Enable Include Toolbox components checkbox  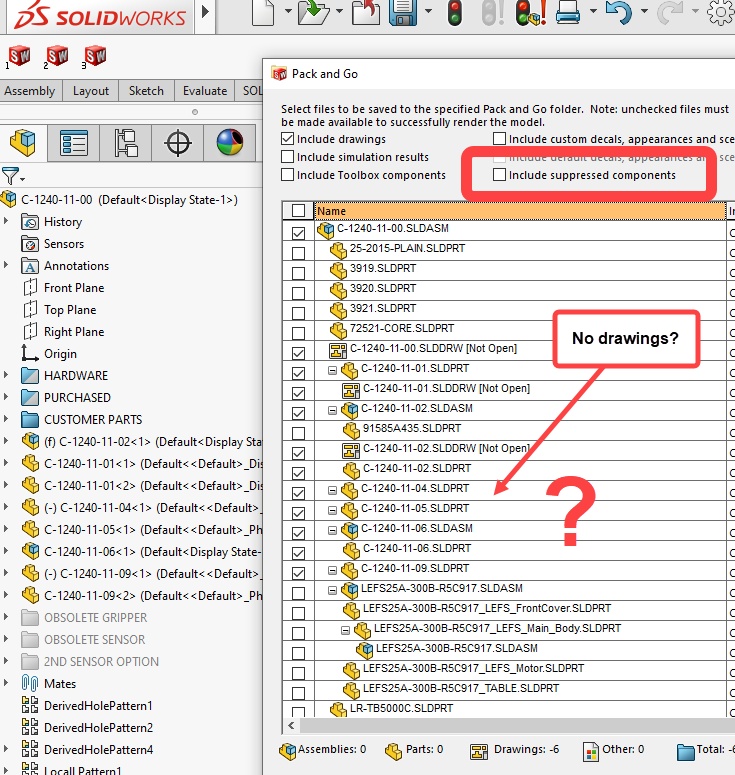[x=288, y=175]
